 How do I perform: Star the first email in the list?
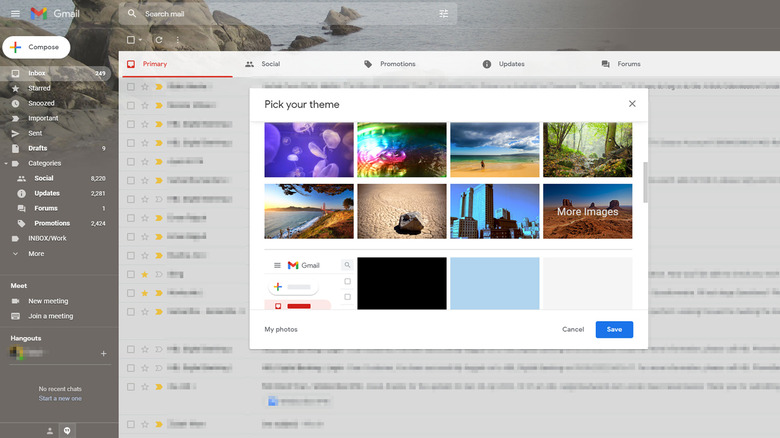point(145,87)
